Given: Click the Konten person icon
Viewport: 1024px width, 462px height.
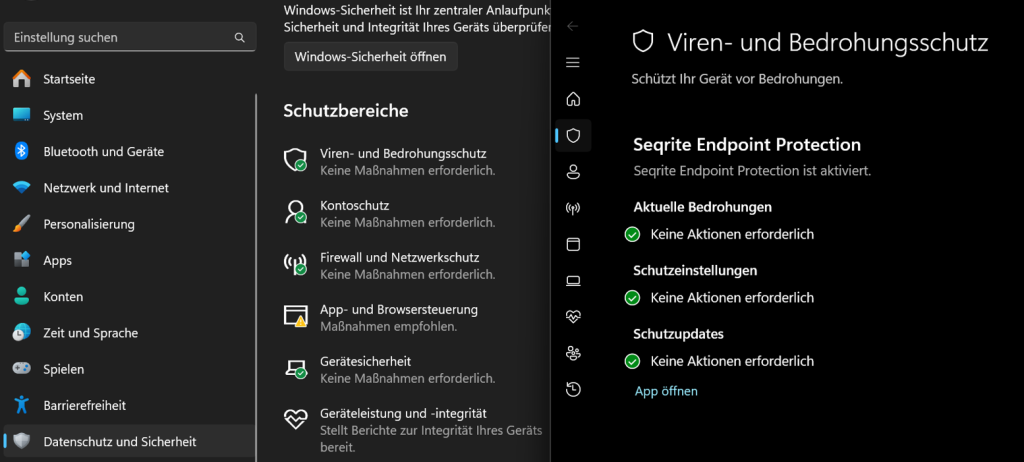Looking at the screenshot, I should click(22, 297).
